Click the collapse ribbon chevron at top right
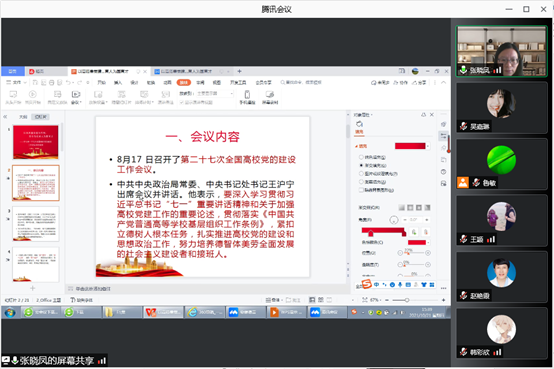 tap(444, 82)
